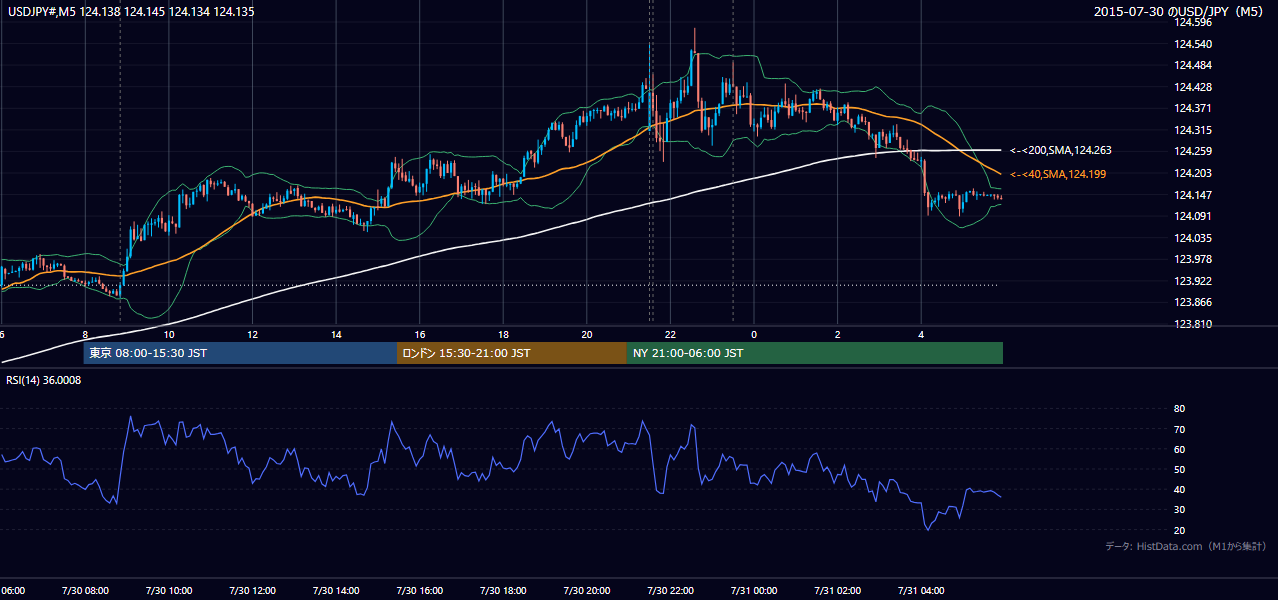Click the '7/30 08:00' bottom time label
Screen dimensions: 1278x600
(x=84, y=591)
